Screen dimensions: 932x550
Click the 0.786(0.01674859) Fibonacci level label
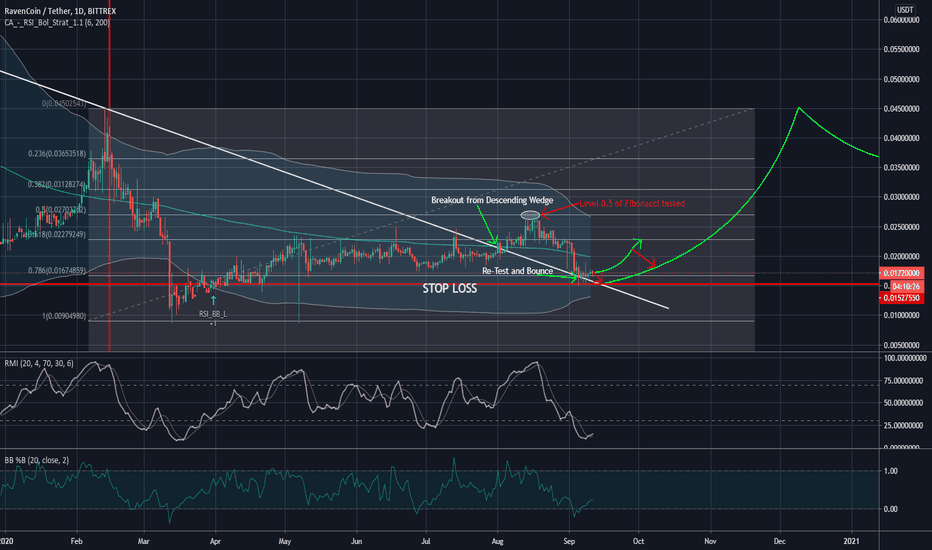(57, 271)
